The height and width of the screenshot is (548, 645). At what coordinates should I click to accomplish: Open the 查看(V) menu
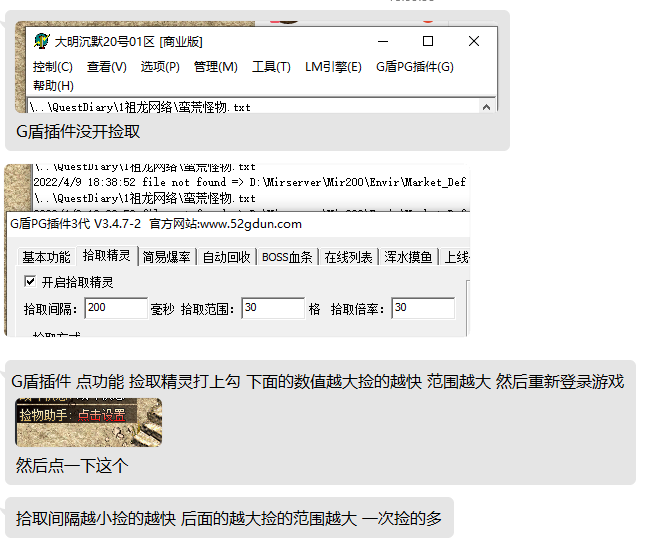click(107, 67)
